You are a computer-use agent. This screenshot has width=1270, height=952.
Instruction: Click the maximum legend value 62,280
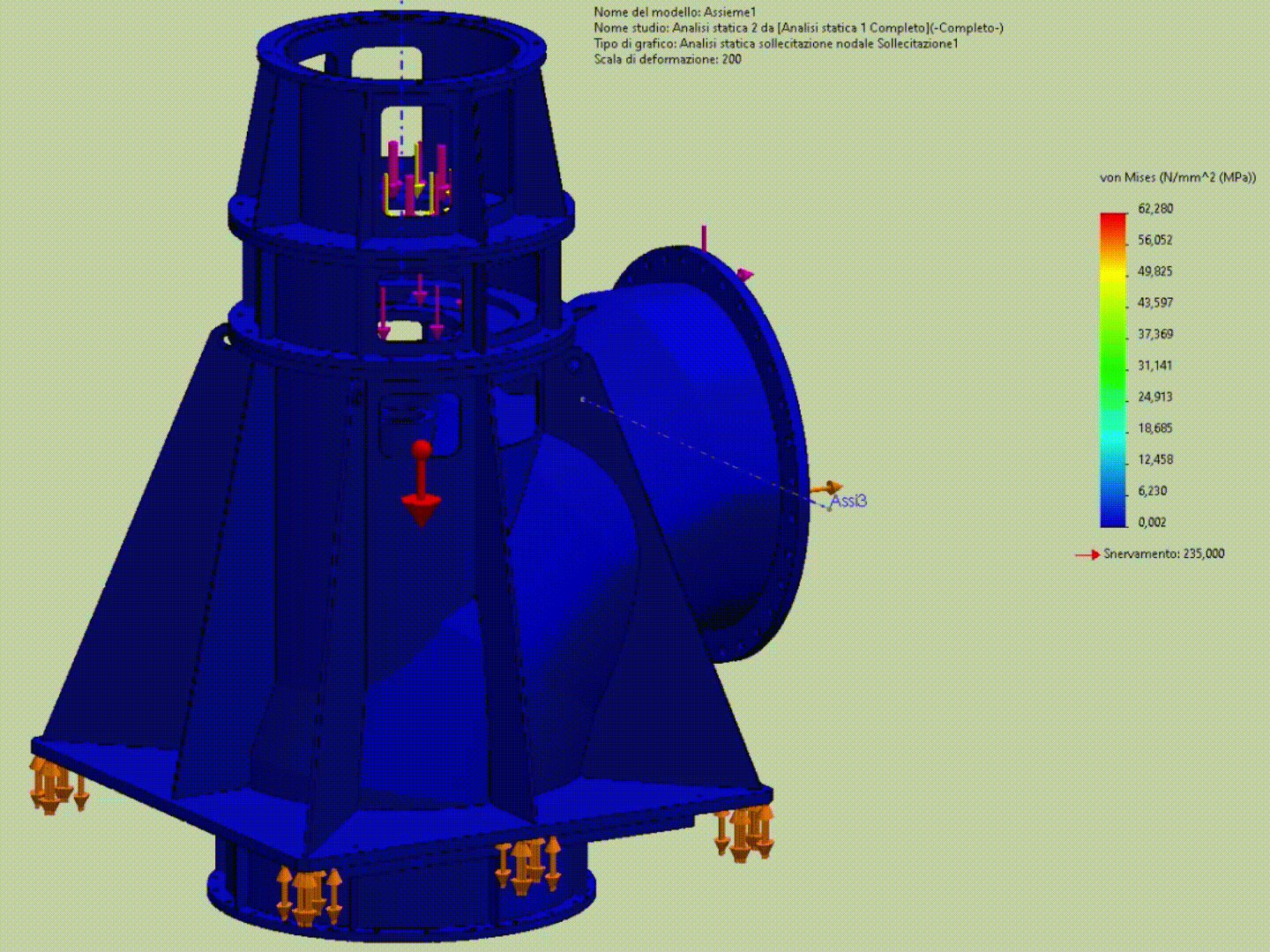1155,208
